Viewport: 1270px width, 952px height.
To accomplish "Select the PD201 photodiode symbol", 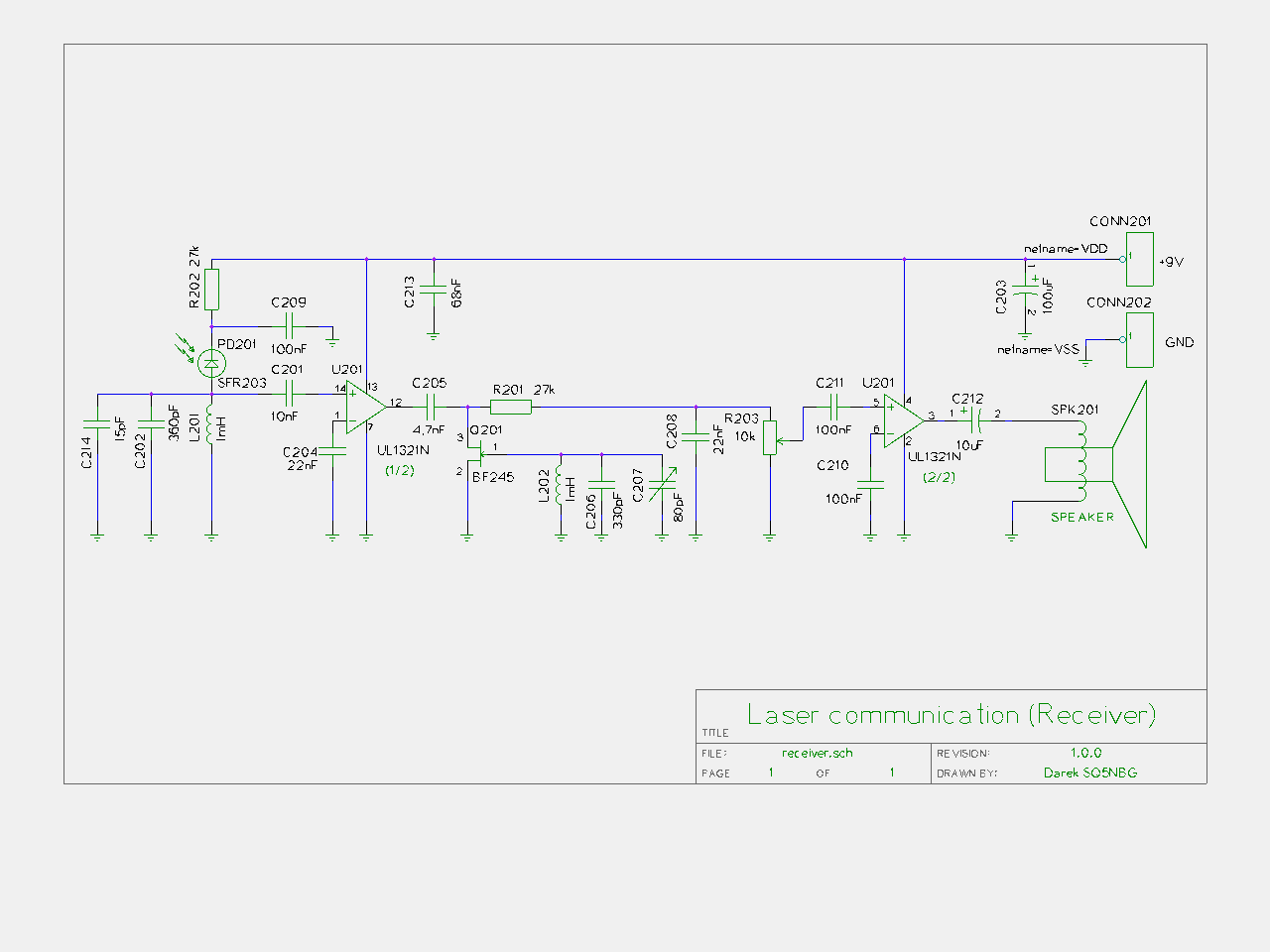I will [x=210, y=363].
